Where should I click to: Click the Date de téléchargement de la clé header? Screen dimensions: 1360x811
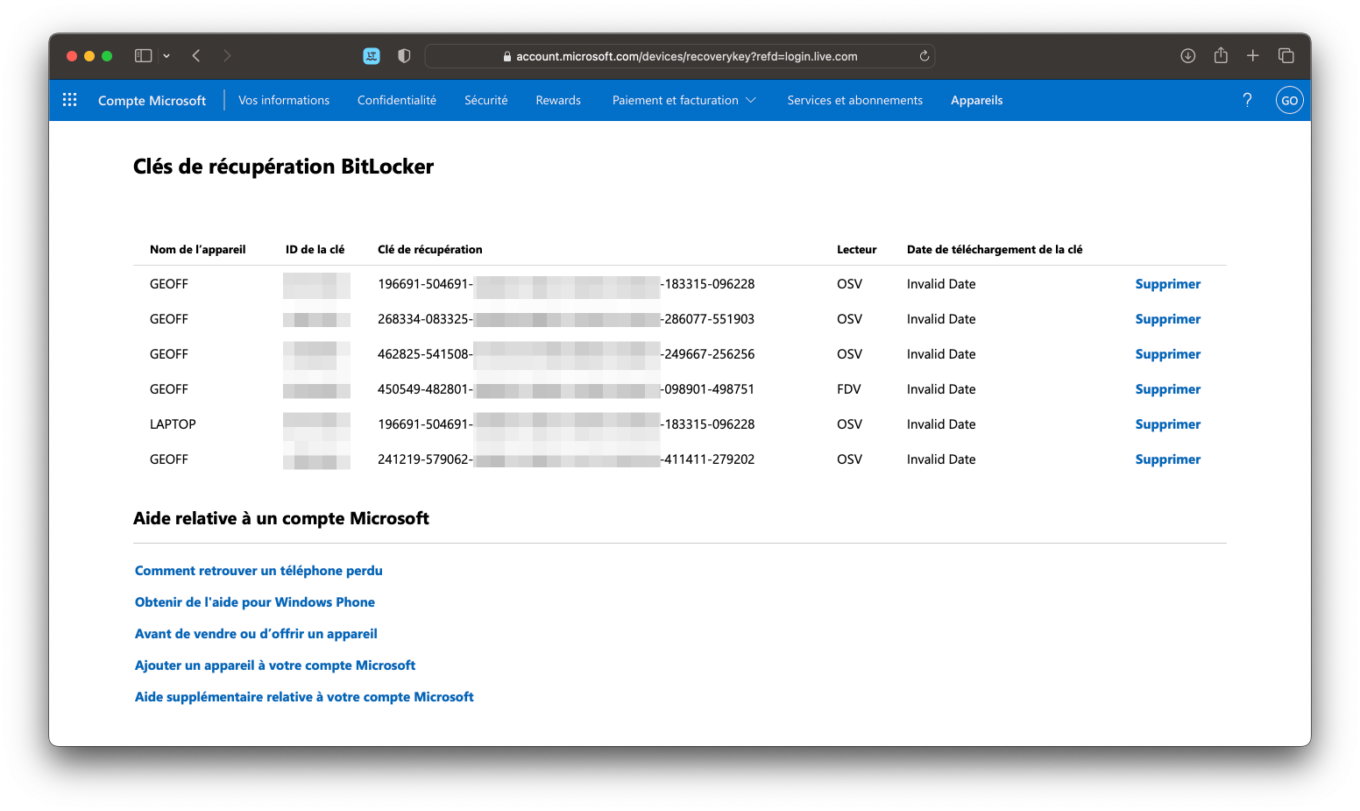995,249
